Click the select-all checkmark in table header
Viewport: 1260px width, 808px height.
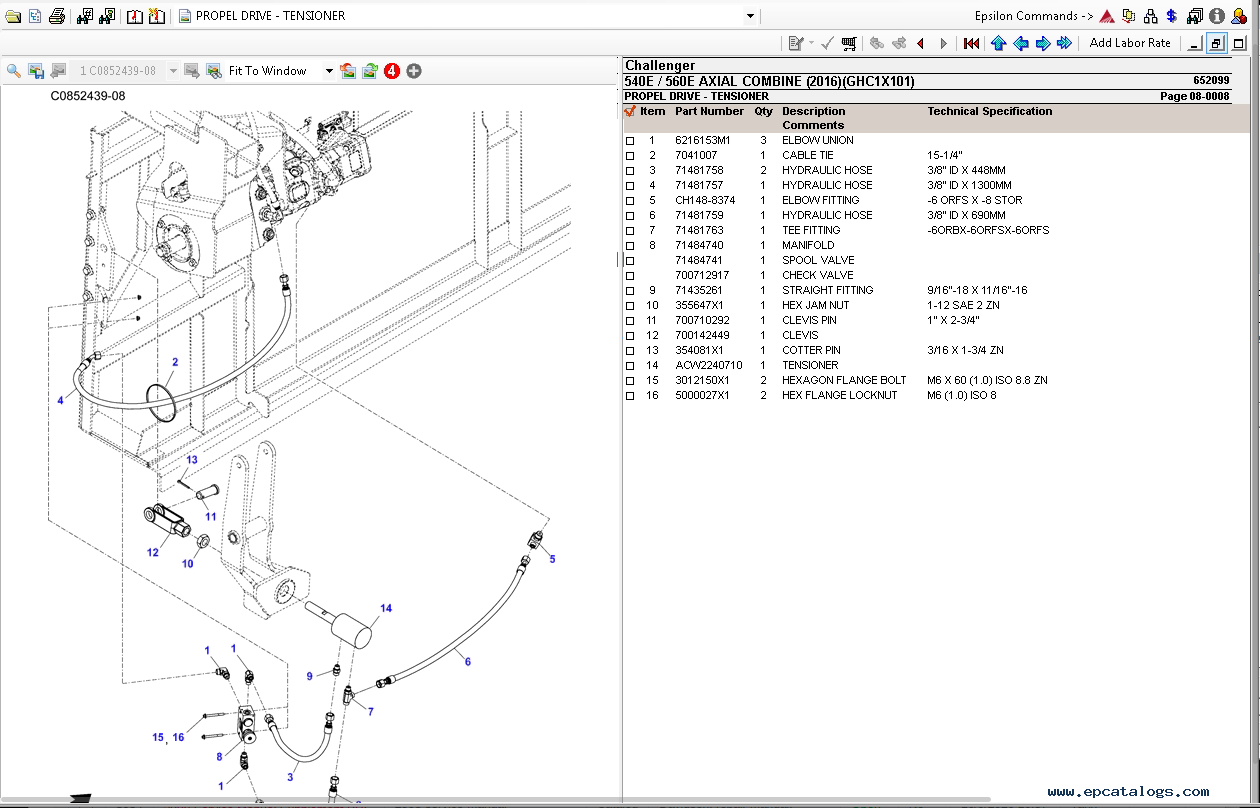click(630, 112)
